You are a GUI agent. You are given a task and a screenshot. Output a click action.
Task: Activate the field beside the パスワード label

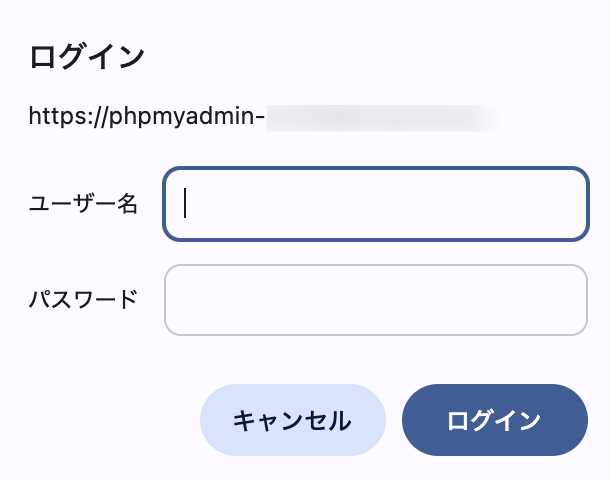(375, 300)
